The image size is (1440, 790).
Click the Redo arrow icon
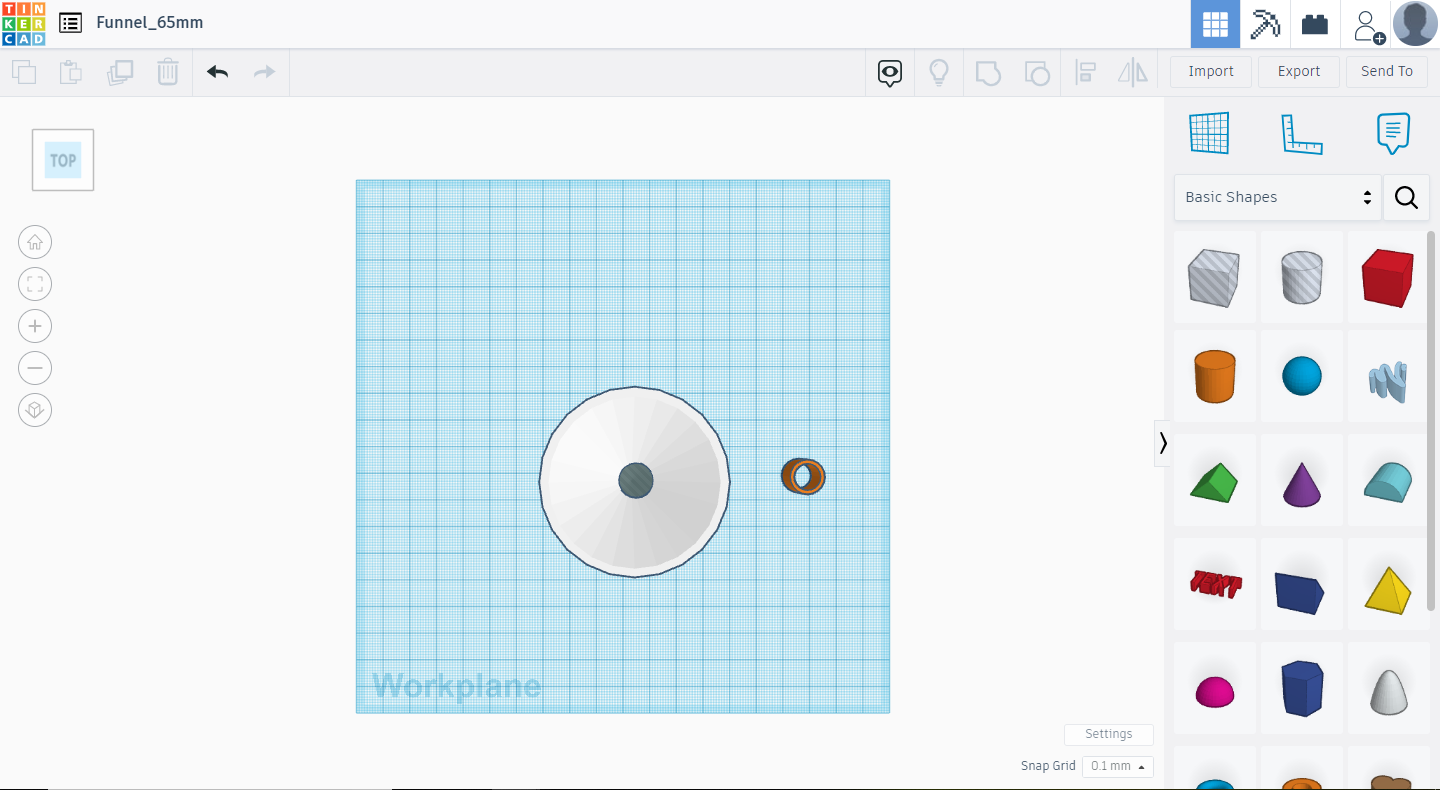(264, 72)
